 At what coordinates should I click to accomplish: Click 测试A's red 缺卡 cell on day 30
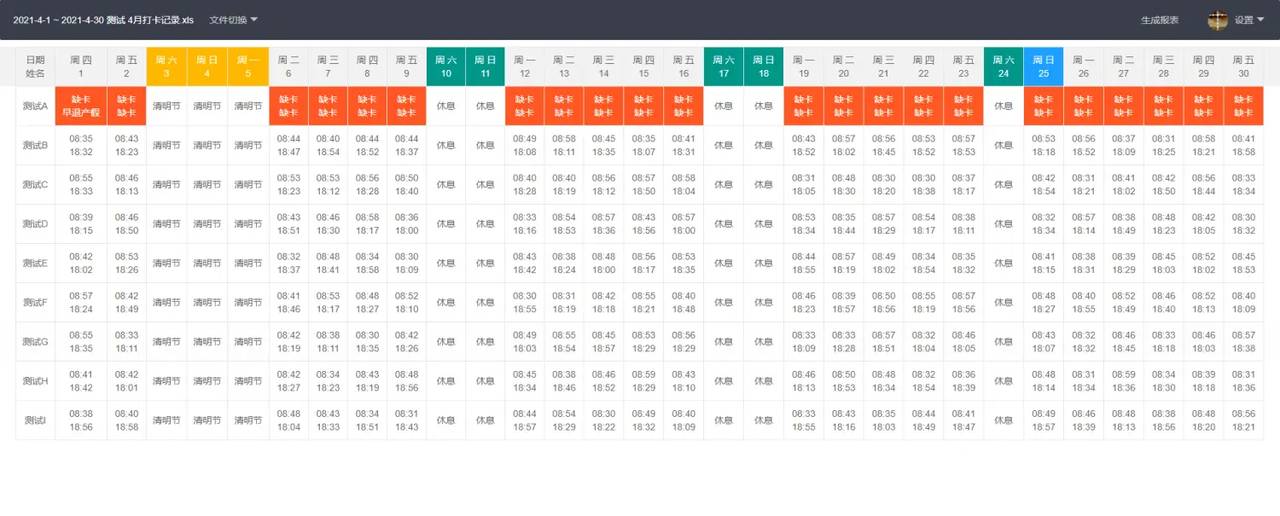(x=1244, y=106)
